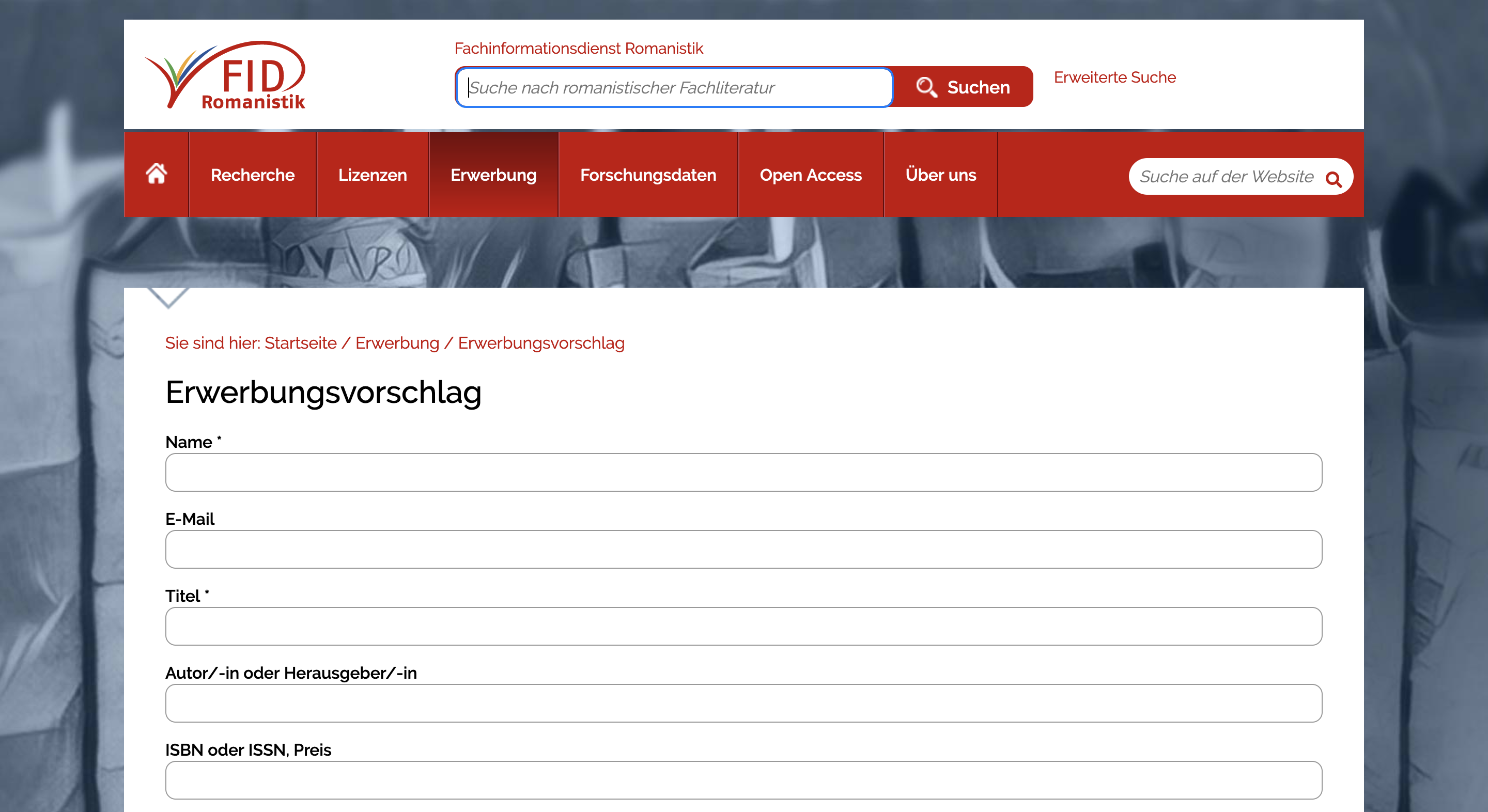Open Erweiterte Suche link
Image resolution: width=1488 pixels, height=812 pixels.
coord(1114,77)
